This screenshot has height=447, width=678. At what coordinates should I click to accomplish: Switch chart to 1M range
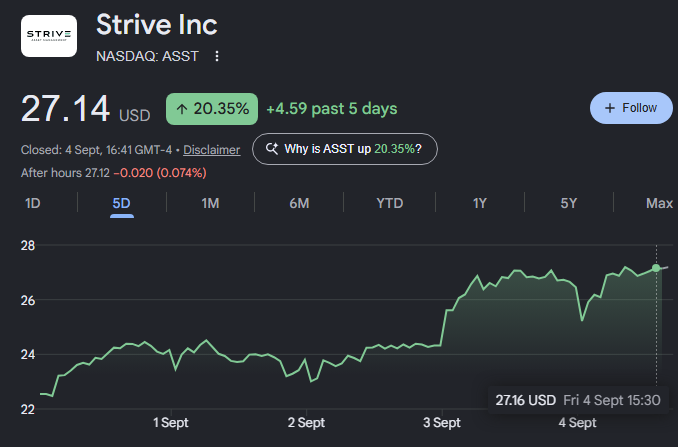tap(211, 203)
